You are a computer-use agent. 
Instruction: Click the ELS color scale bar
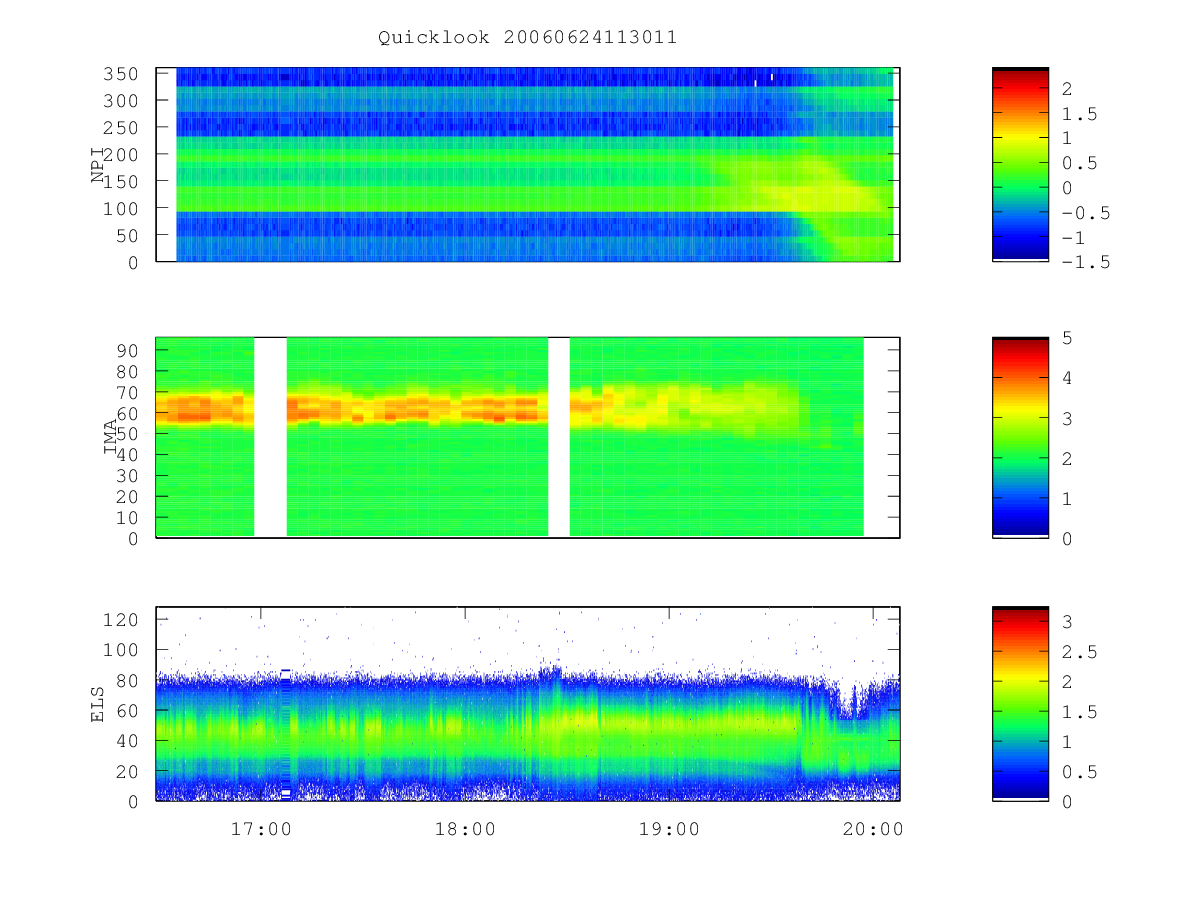tap(1020, 703)
